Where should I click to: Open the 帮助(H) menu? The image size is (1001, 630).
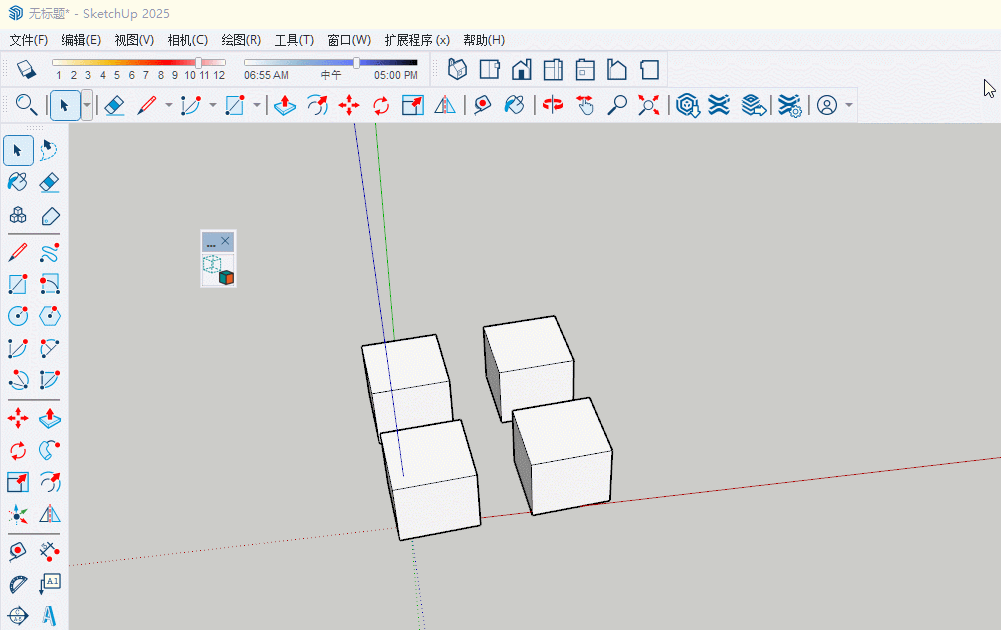click(x=483, y=40)
